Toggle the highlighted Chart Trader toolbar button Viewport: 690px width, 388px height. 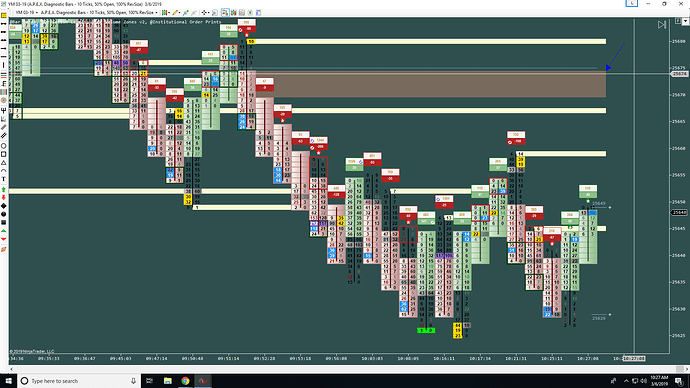tap(225, 12)
